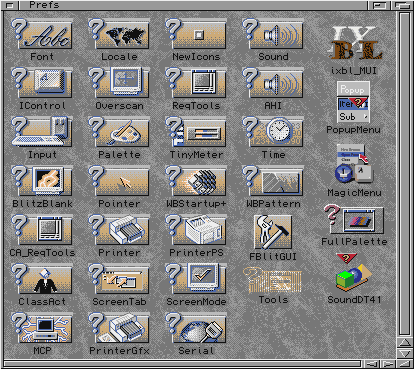
Task: Click the horizontal scrollbar right arrow
Action: tap(387, 364)
